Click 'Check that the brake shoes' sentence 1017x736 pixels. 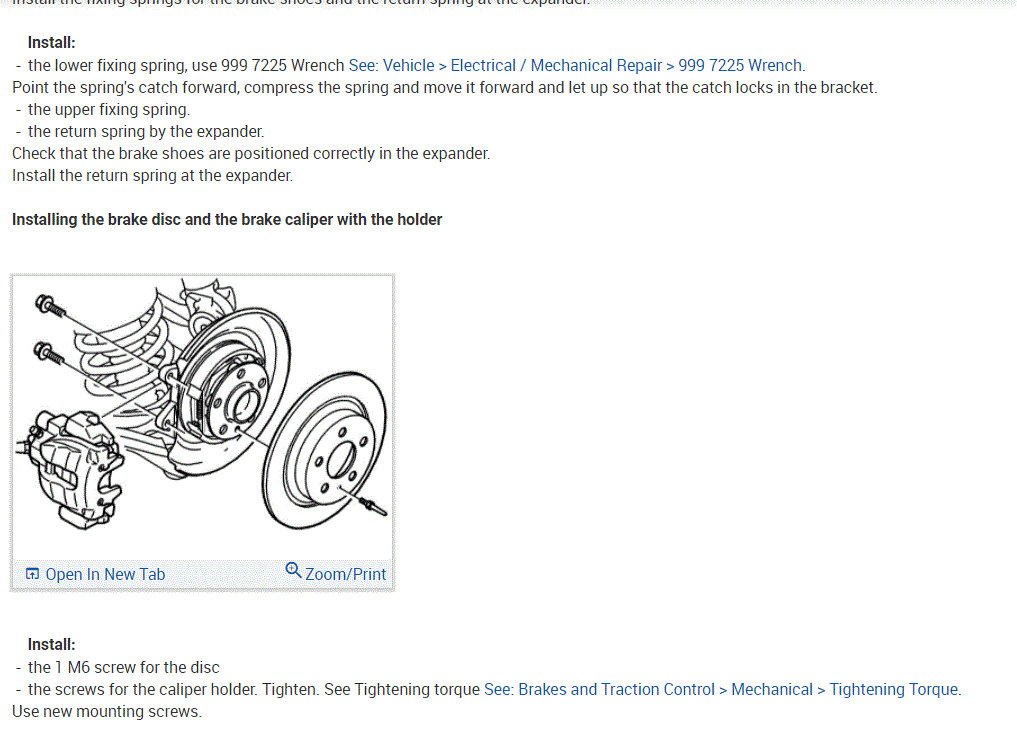click(251, 154)
